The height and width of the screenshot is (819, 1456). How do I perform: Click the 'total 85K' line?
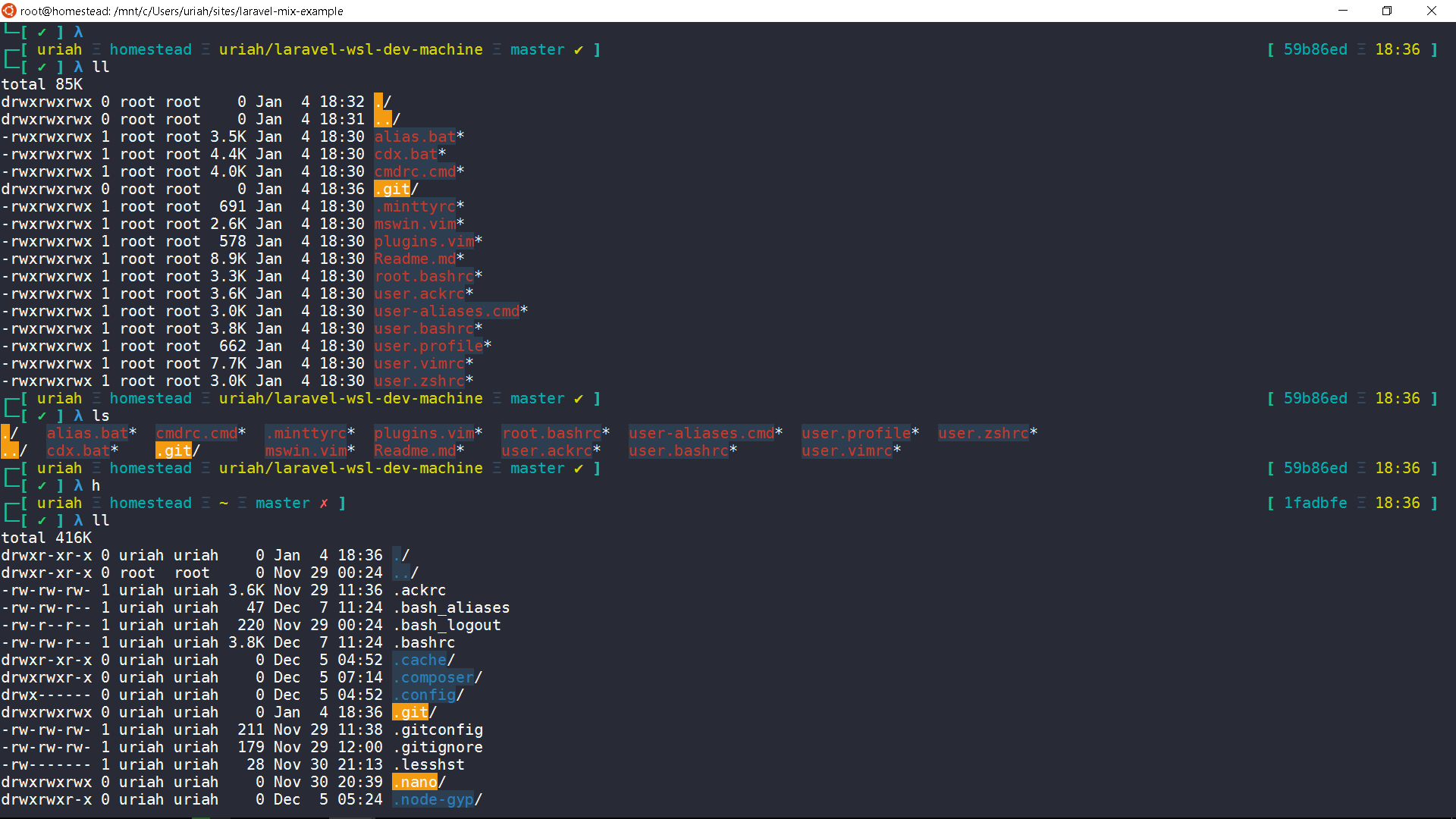[42, 84]
